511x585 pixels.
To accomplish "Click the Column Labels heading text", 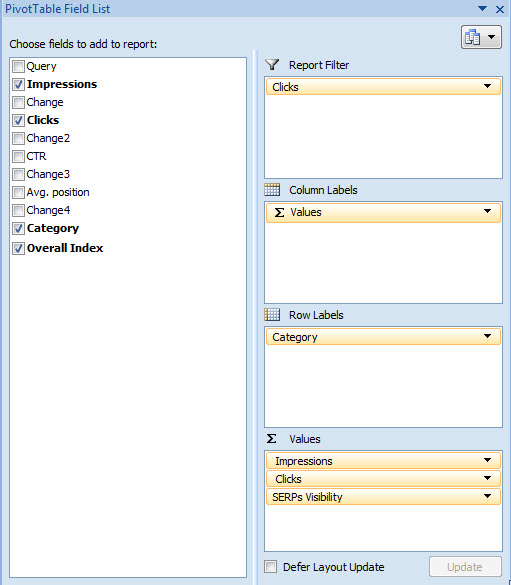I will [323, 190].
